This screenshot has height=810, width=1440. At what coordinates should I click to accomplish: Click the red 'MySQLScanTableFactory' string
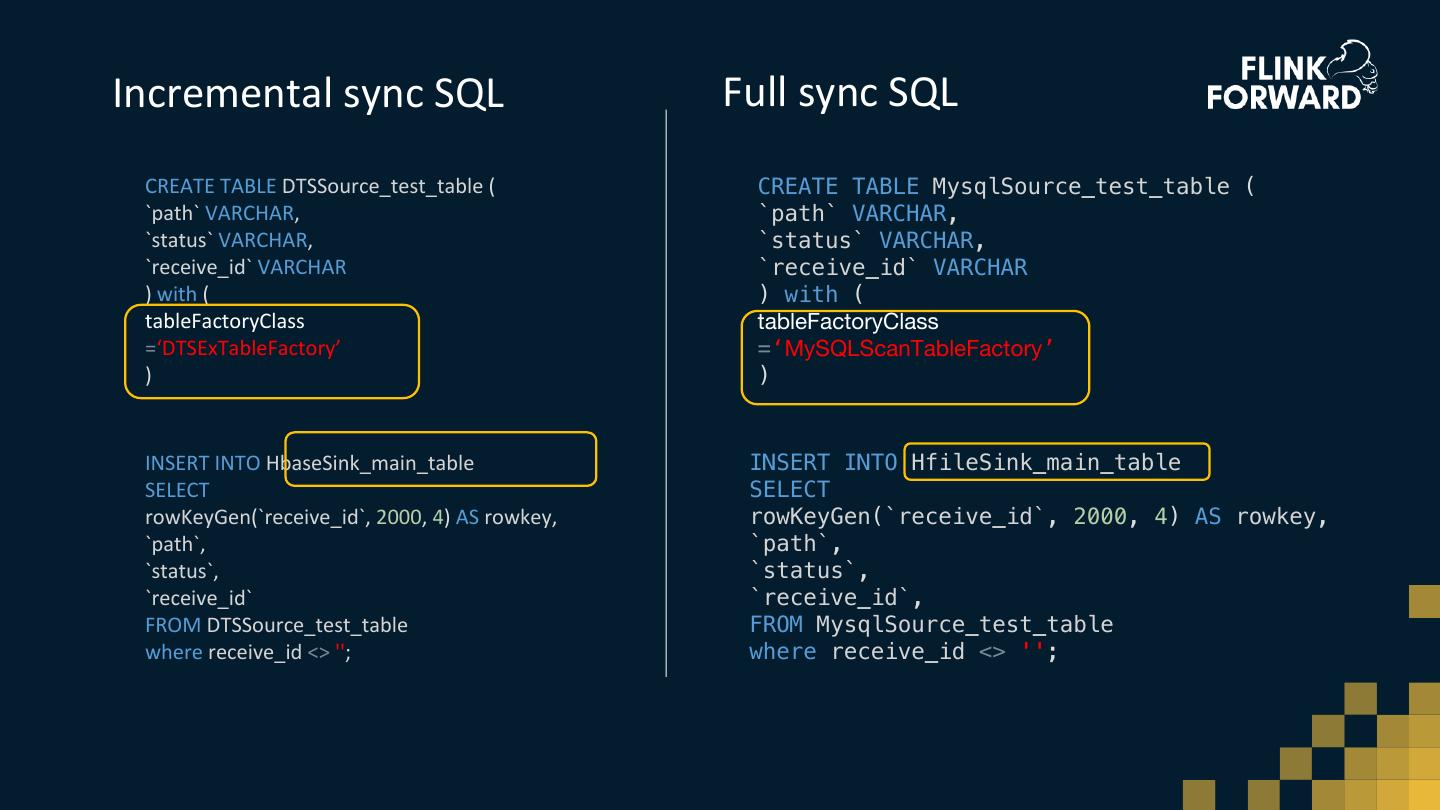[x=914, y=349]
